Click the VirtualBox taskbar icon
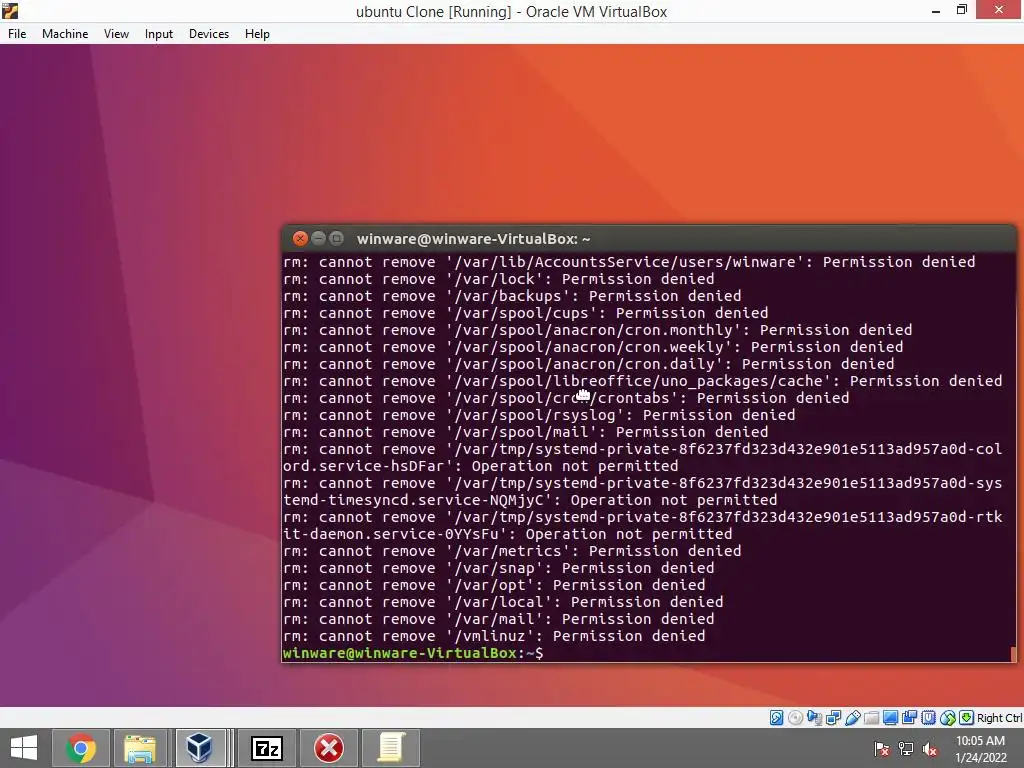Image resolution: width=1024 pixels, height=768 pixels. [x=199, y=748]
